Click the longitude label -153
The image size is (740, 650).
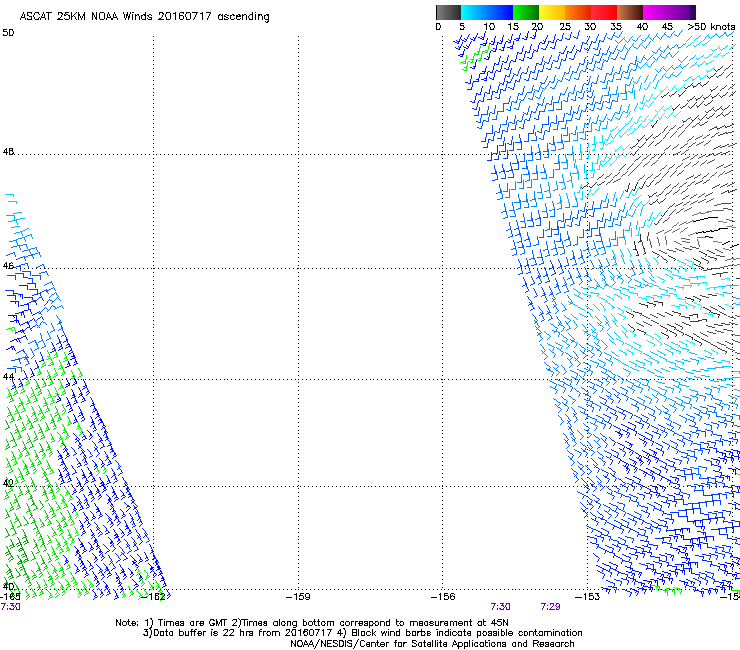[588, 597]
